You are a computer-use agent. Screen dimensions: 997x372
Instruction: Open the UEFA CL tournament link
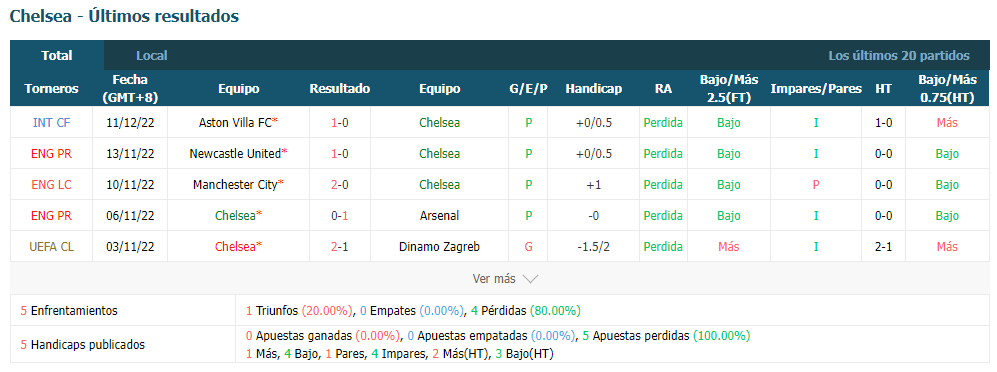tap(52, 247)
